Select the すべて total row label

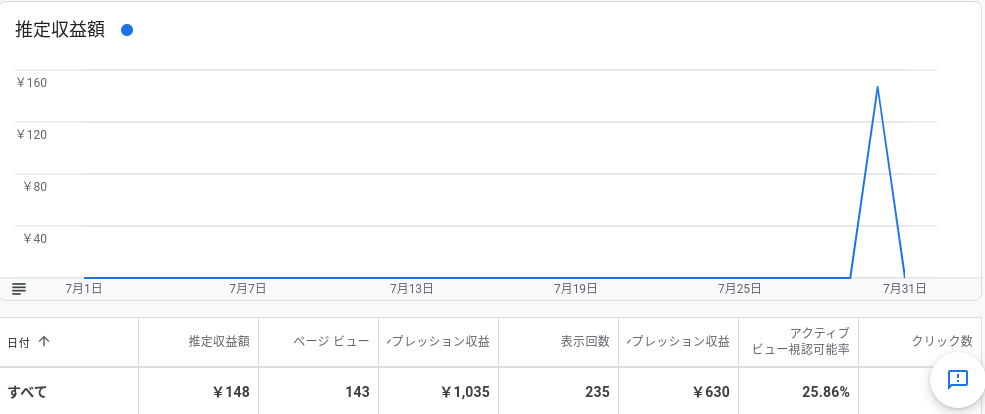tap(27, 392)
